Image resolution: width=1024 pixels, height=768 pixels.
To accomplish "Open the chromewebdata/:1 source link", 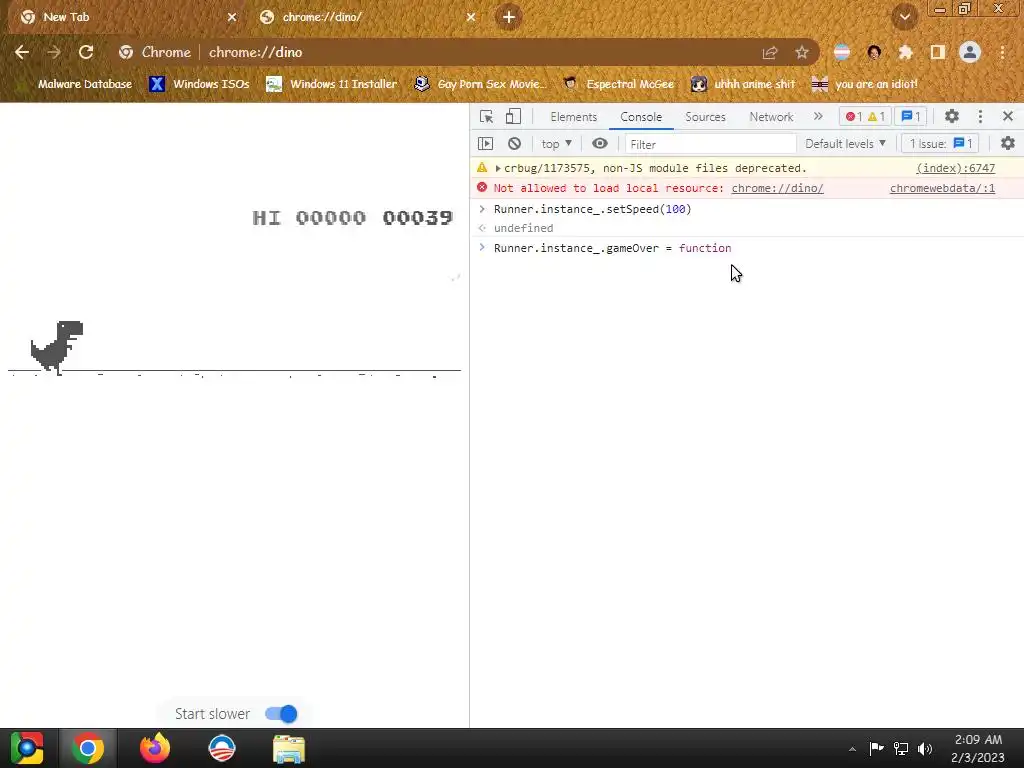I will click(942, 188).
